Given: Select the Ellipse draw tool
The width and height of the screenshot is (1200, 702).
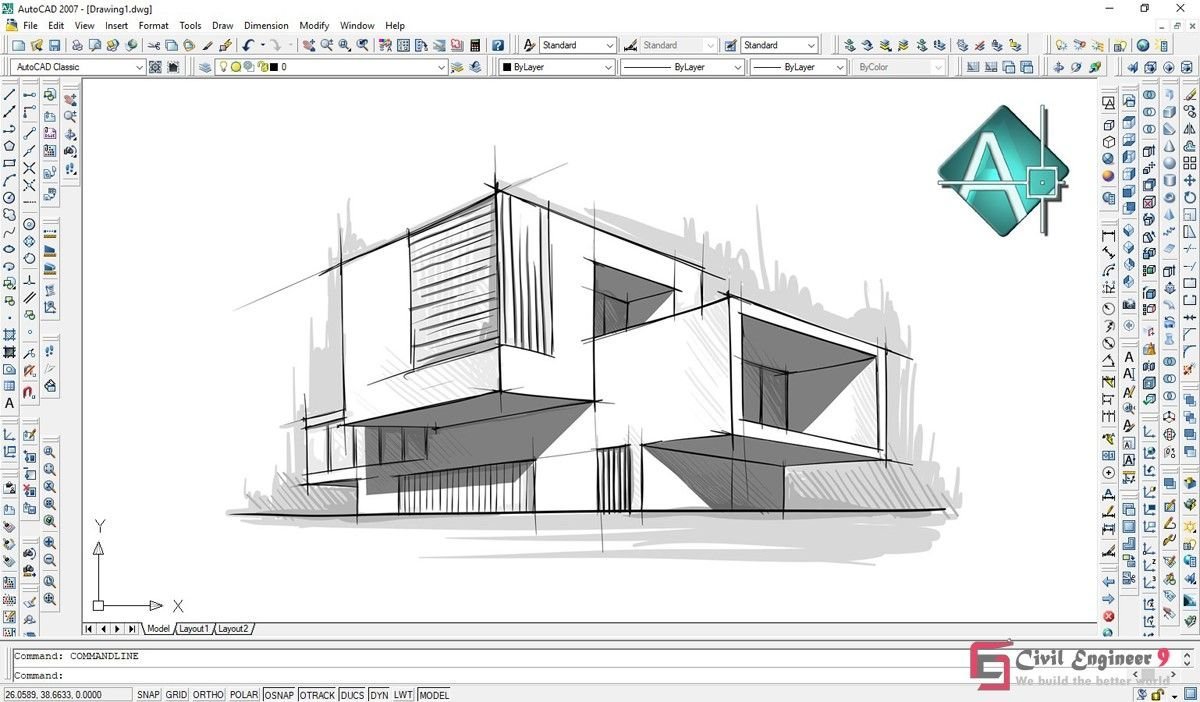Looking at the screenshot, I should (9, 249).
